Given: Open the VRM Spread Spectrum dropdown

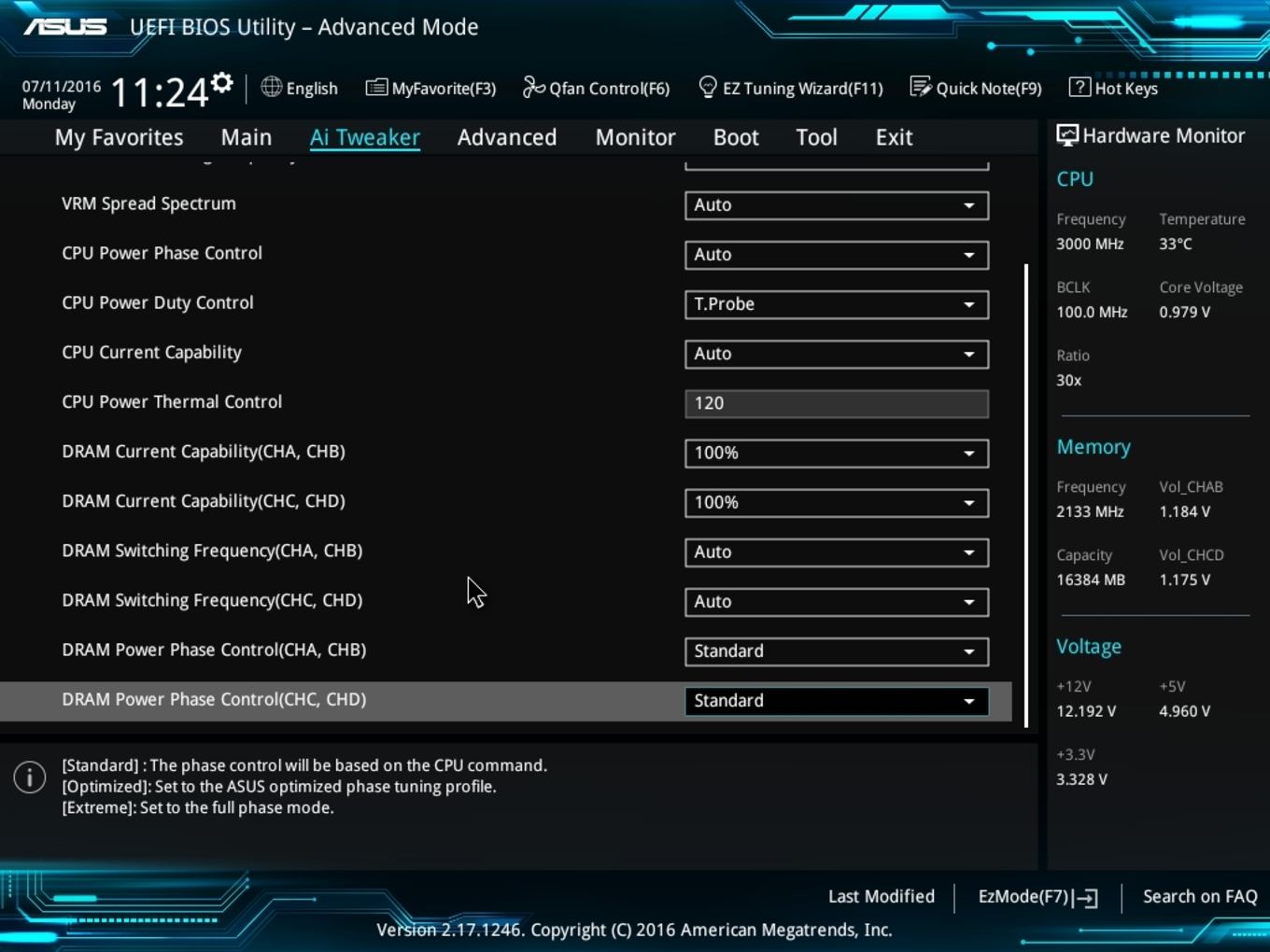Looking at the screenshot, I should [837, 205].
